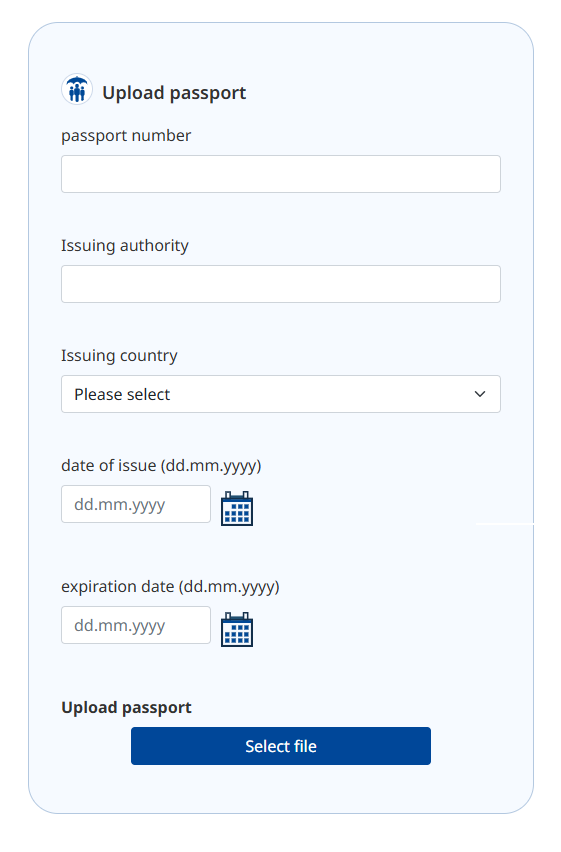Viewport: 561px width, 852px height.
Task: Click the bold 'Upload passport' label above the button
Action: 126,707
